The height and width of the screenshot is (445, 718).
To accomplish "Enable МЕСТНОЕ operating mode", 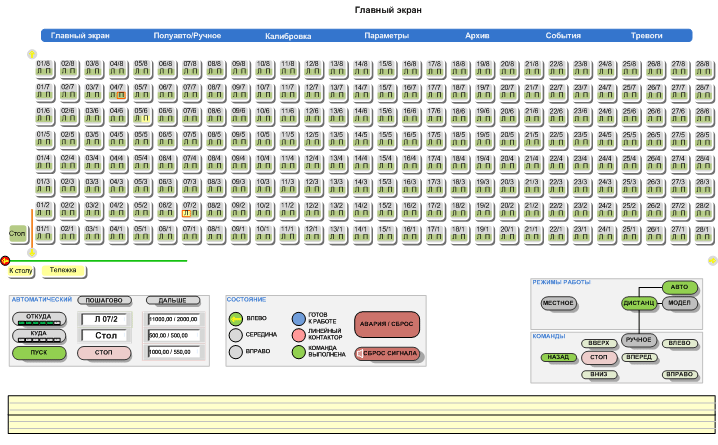I will 557,302.
